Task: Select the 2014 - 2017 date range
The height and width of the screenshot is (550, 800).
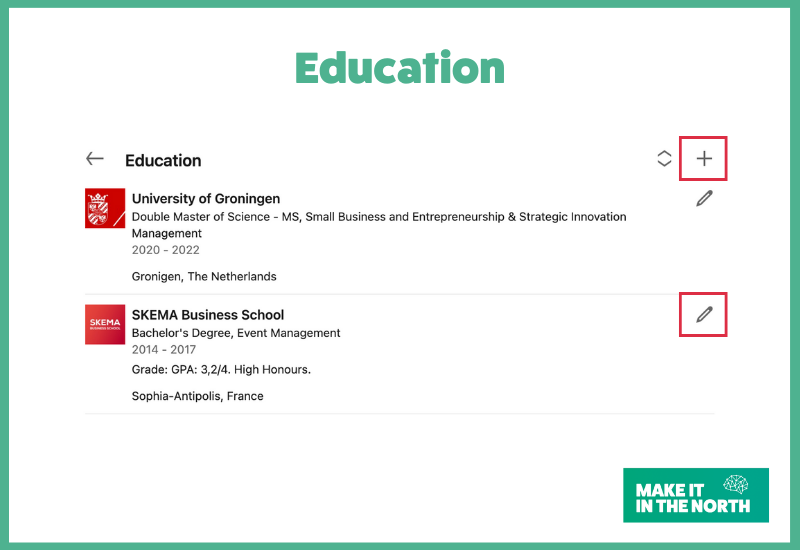Action: [x=164, y=350]
